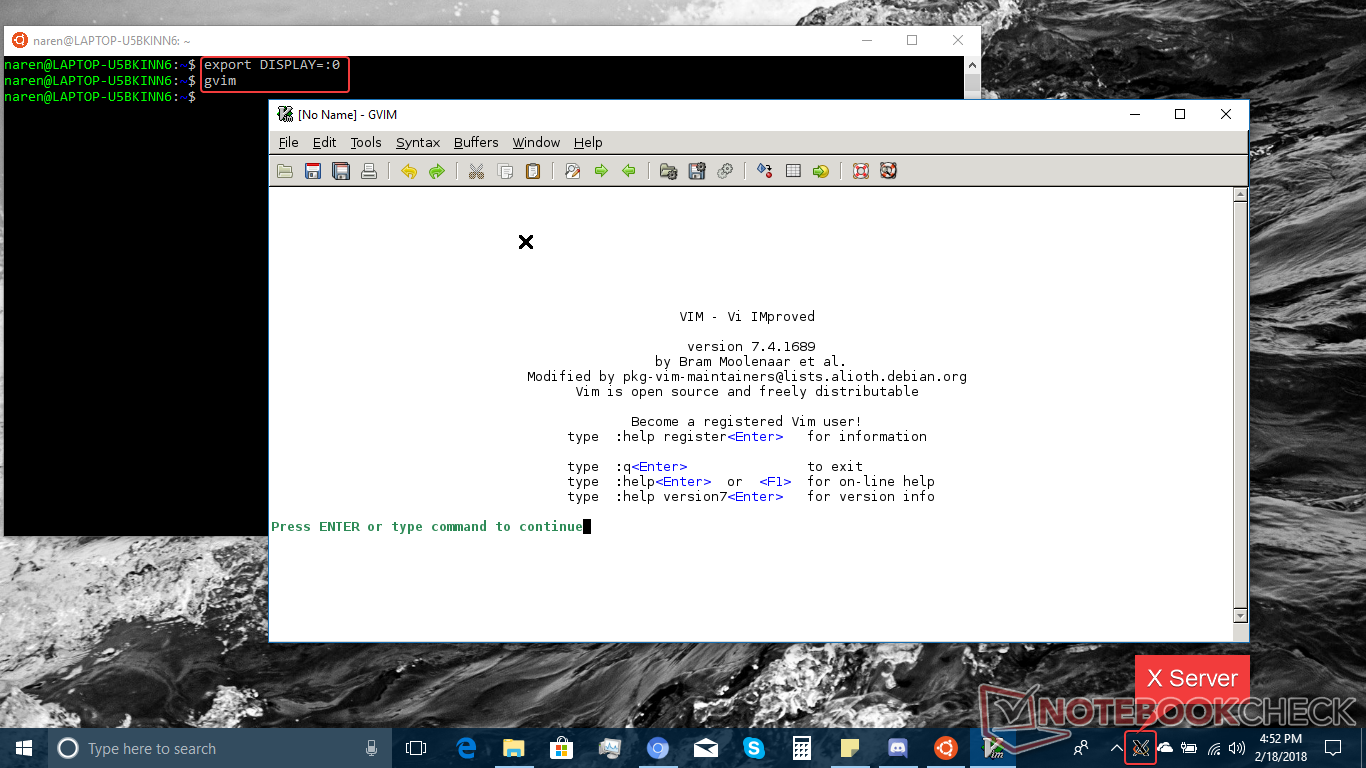Copy selection using the toolbar Copy icon
The height and width of the screenshot is (768, 1366).
[x=505, y=171]
